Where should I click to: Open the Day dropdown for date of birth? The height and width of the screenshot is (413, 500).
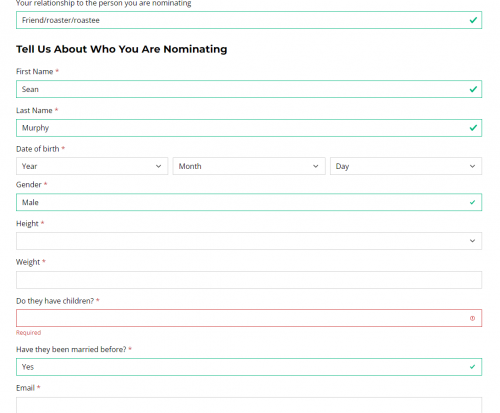click(x=406, y=166)
